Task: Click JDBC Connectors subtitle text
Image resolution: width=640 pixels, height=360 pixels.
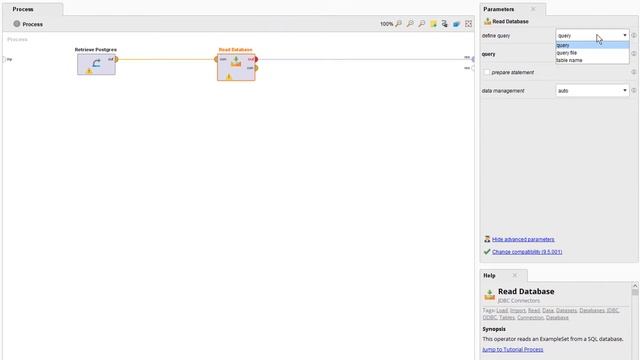Action: [x=519, y=300]
